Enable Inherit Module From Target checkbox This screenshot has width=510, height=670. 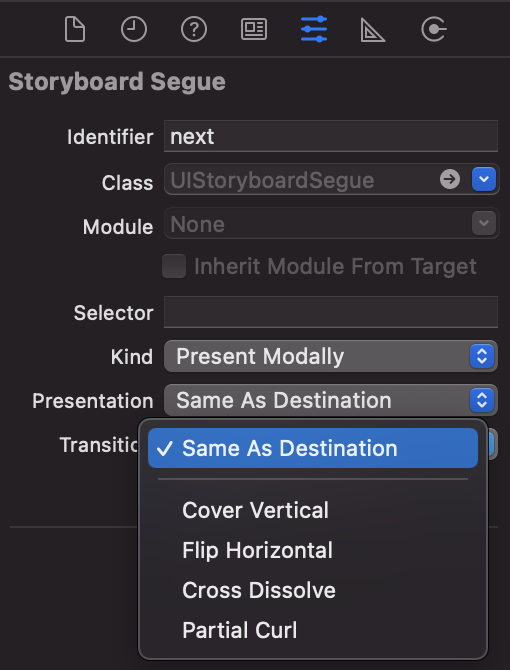[x=174, y=266]
